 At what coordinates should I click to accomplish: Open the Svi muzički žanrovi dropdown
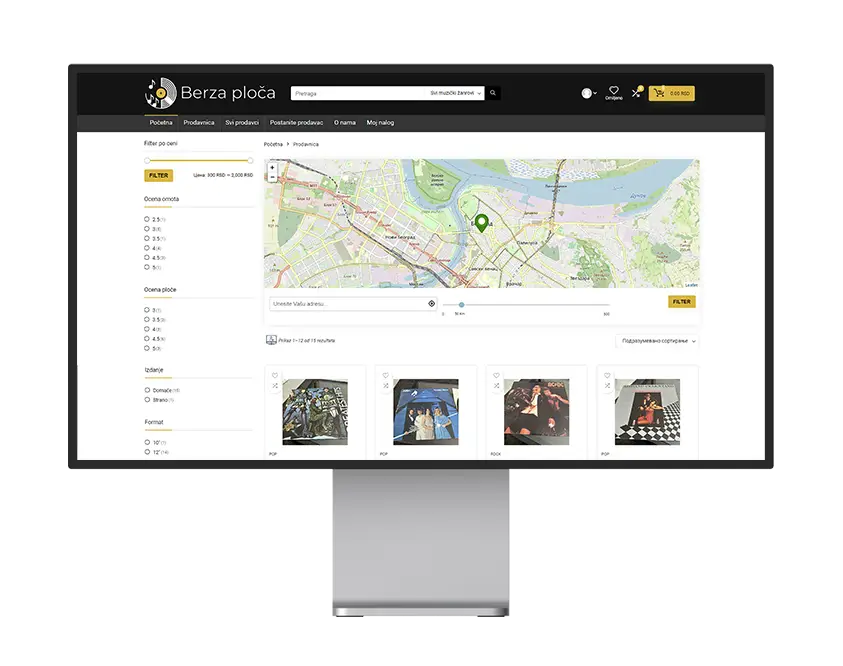tap(455, 93)
